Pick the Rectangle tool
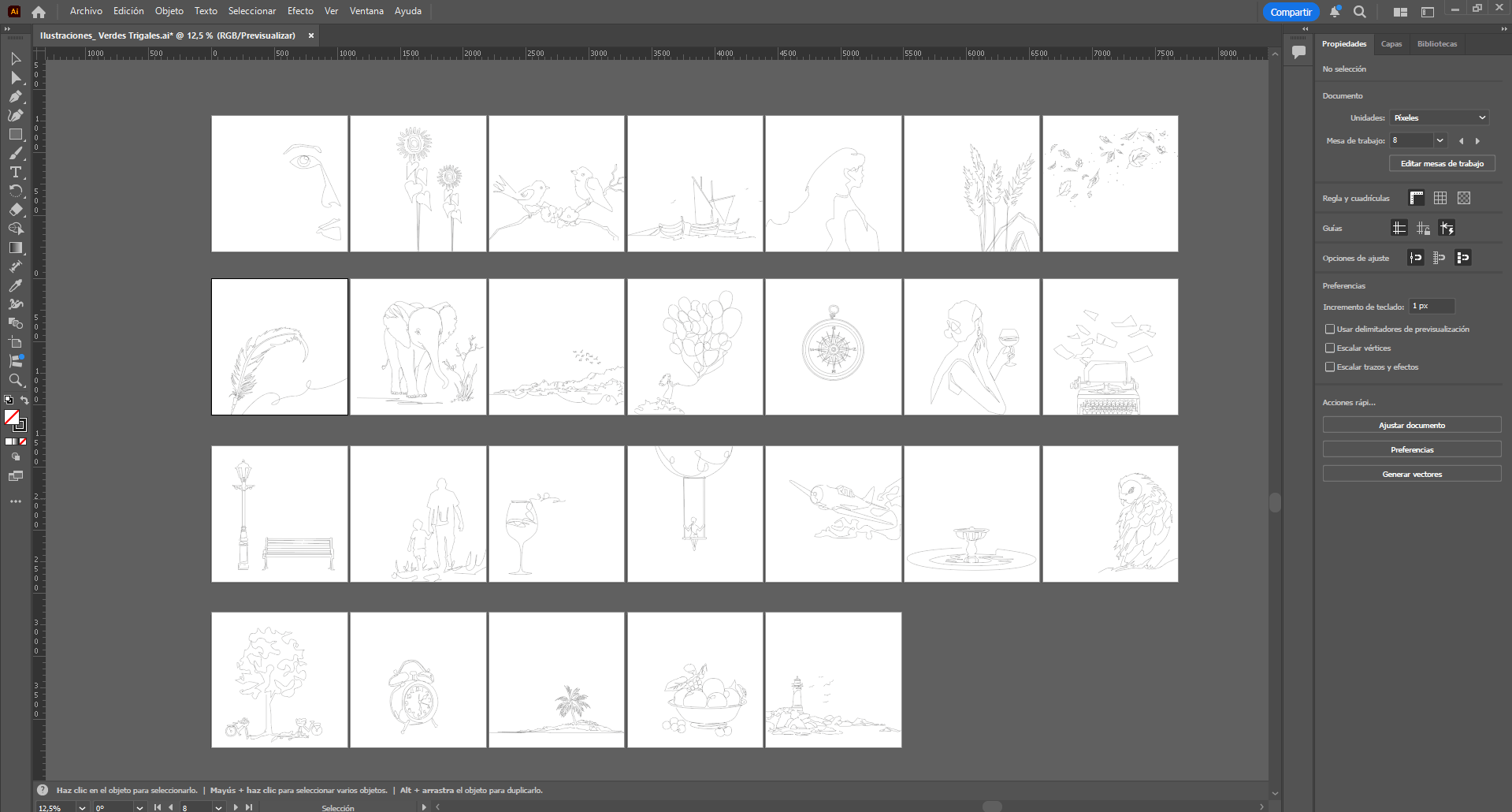Screen dimensions: 1512x812 tap(15, 134)
